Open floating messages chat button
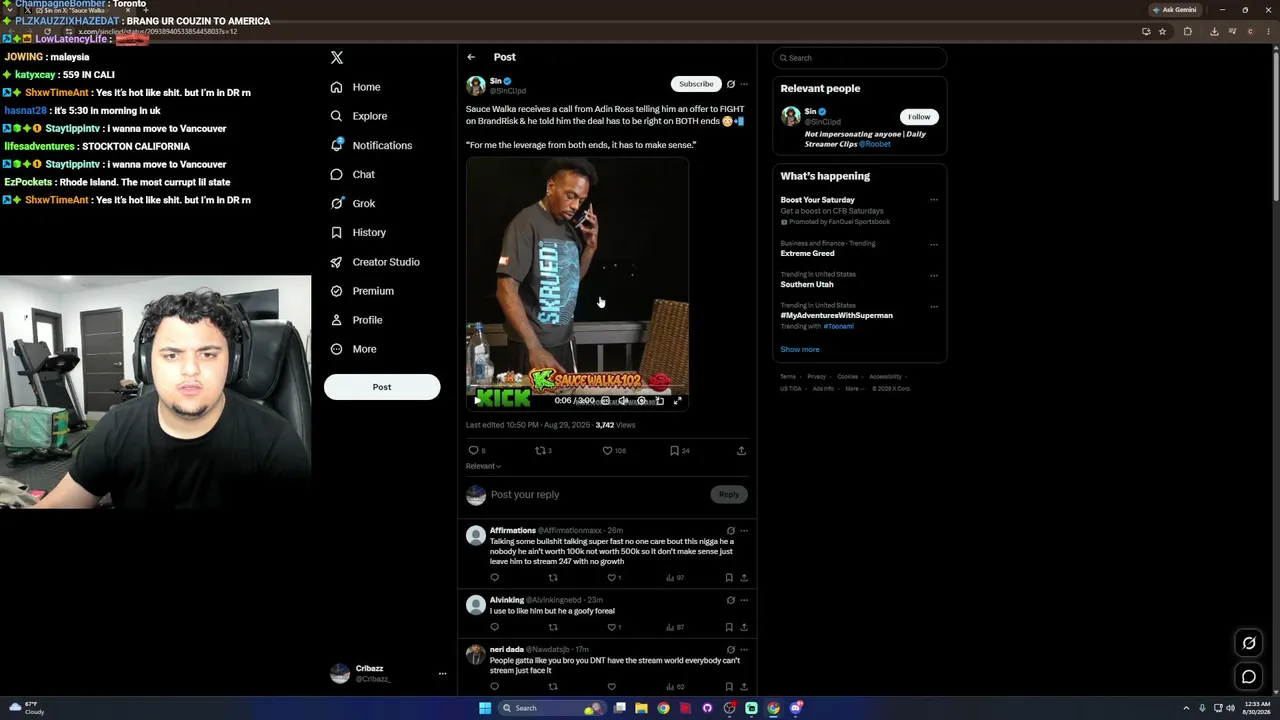The height and width of the screenshot is (720, 1280). pyautogui.click(x=1249, y=677)
